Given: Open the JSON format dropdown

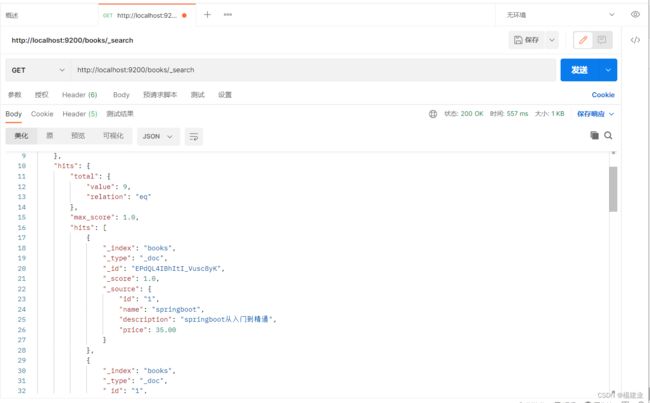Looking at the screenshot, I should [x=158, y=136].
